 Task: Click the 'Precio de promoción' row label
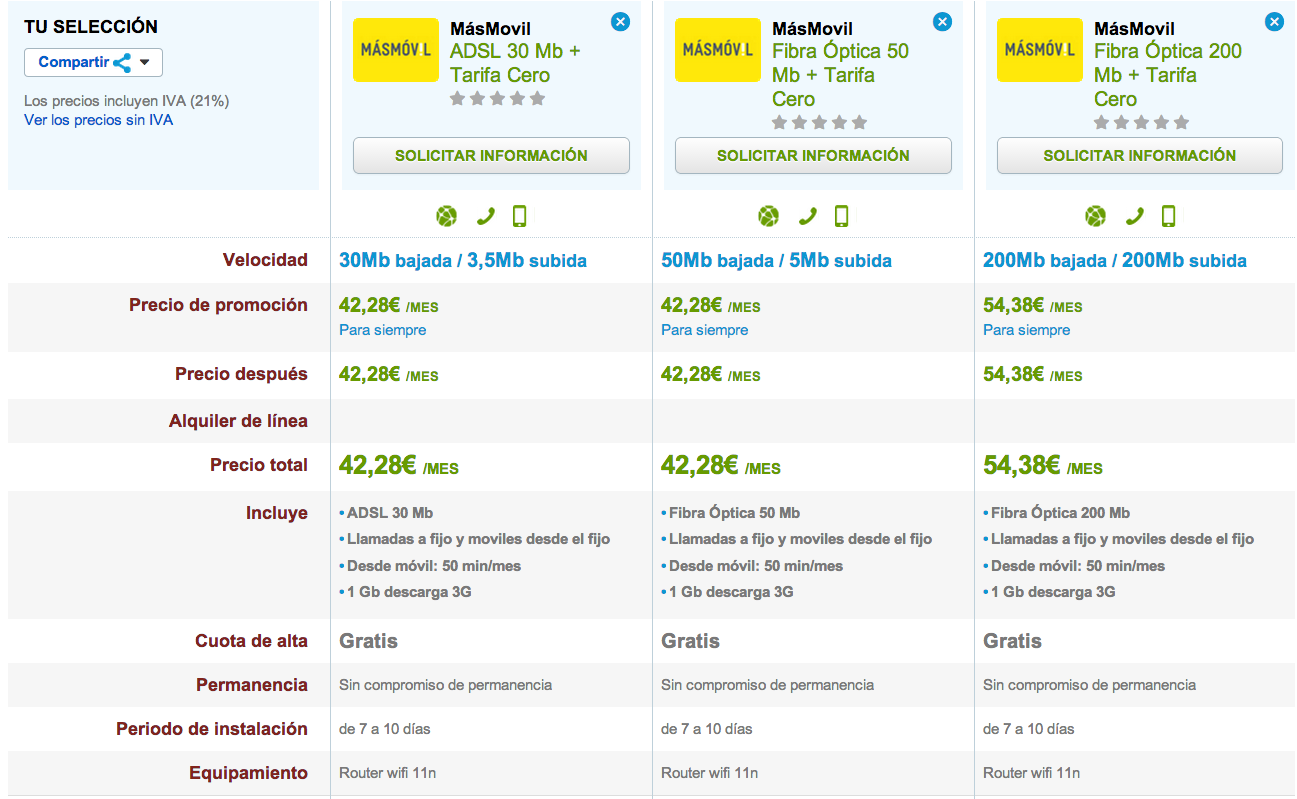[218, 305]
